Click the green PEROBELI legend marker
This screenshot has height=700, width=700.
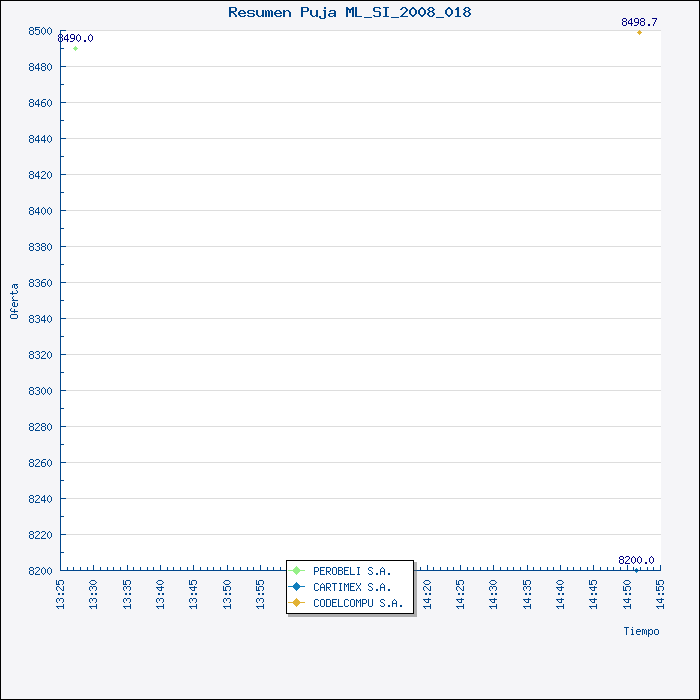pos(297,571)
